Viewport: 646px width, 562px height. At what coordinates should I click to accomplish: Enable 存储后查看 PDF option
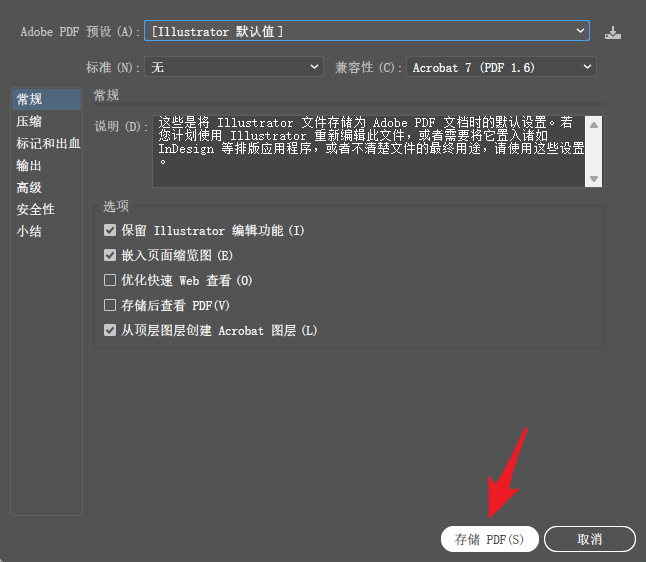pos(110,305)
